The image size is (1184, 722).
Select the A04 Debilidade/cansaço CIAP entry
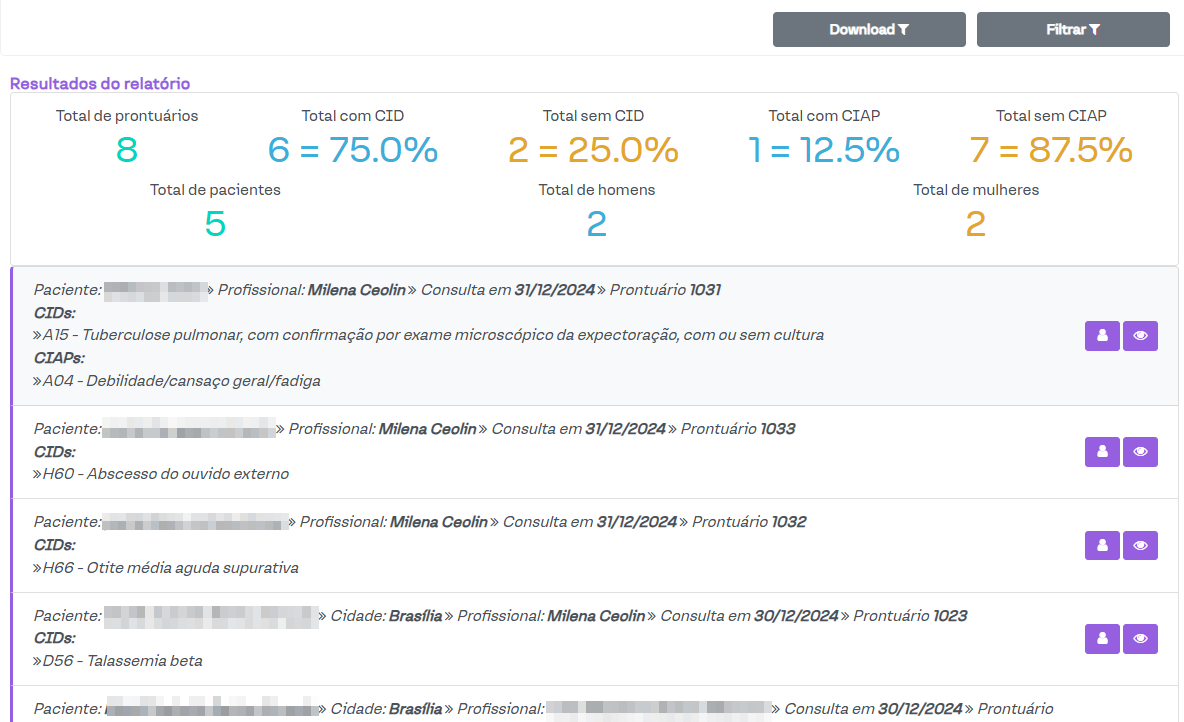pos(180,381)
